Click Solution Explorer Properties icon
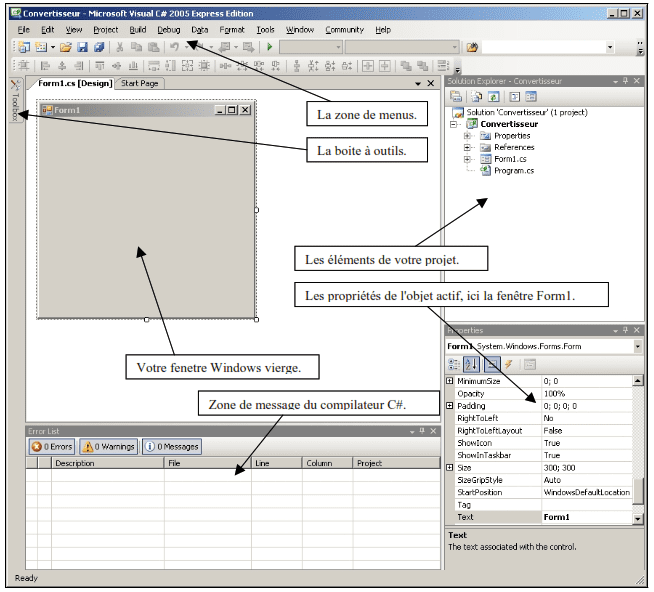Screen dimensions: 654x592 click(x=456, y=97)
